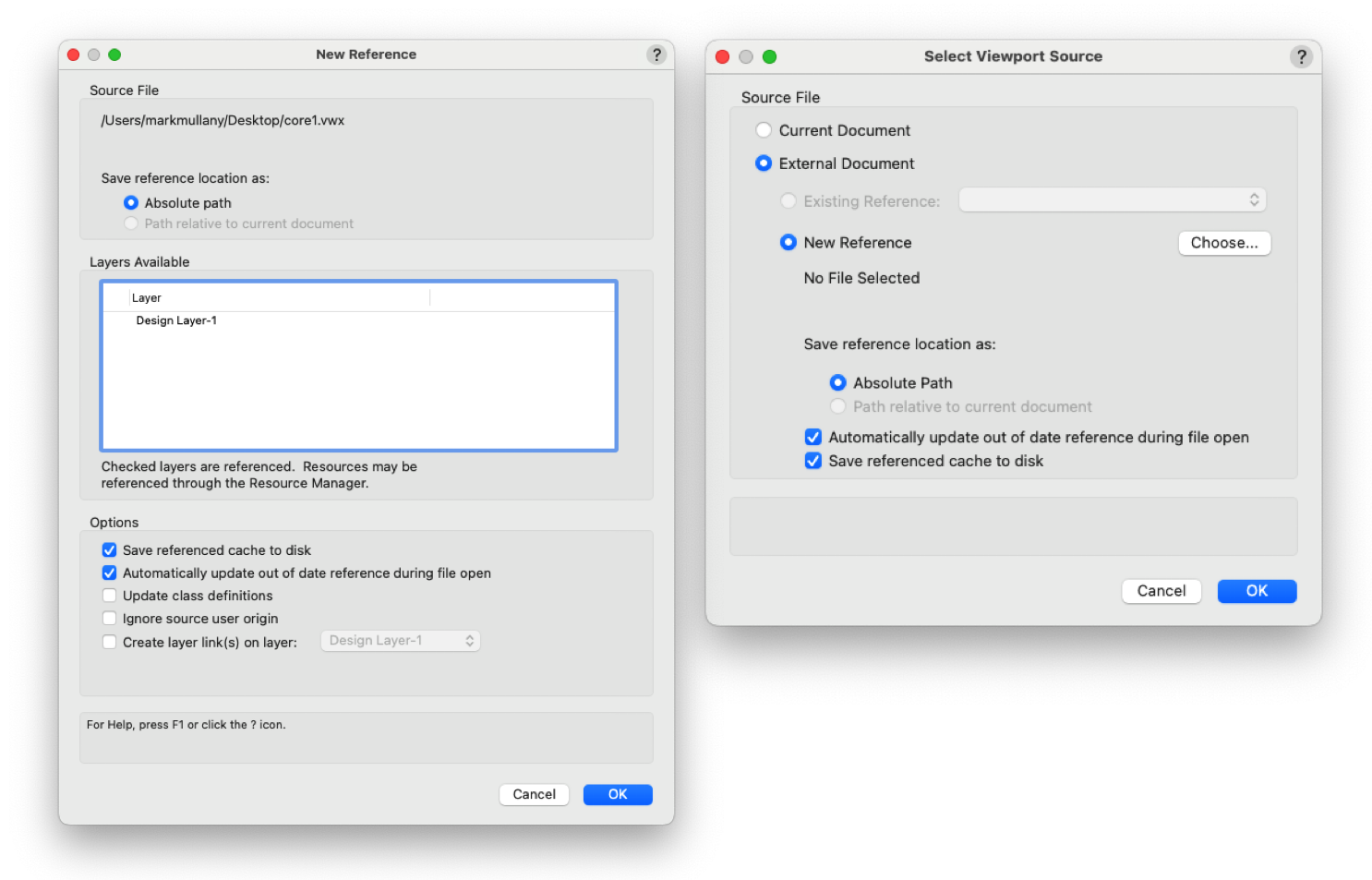The image size is (1372, 880).
Task: Check the Create layer link(s) on layer option
Action: [x=109, y=641]
